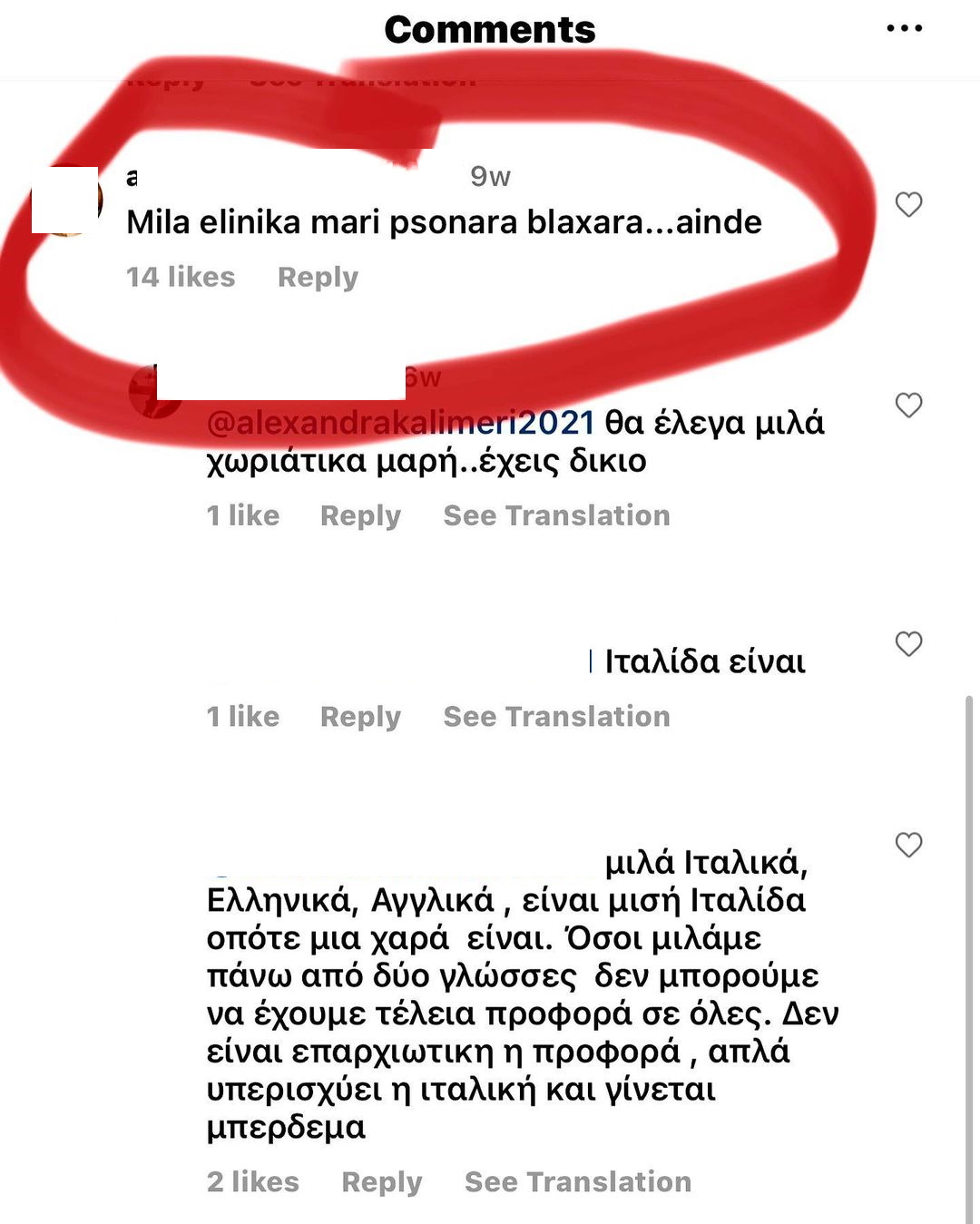The width and height of the screenshot is (980, 1224).
Task: Reply to the 'Mila elinika' comment
Action: 318,278
